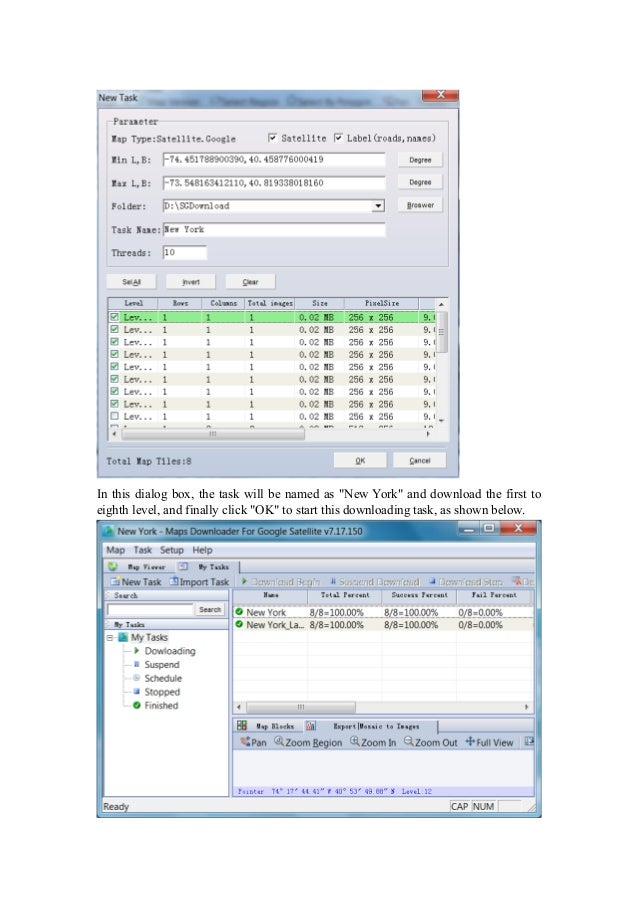The width and height of the screenshot is (638, 903).
Task: Click the Clear button
Action: coord(250,282)
